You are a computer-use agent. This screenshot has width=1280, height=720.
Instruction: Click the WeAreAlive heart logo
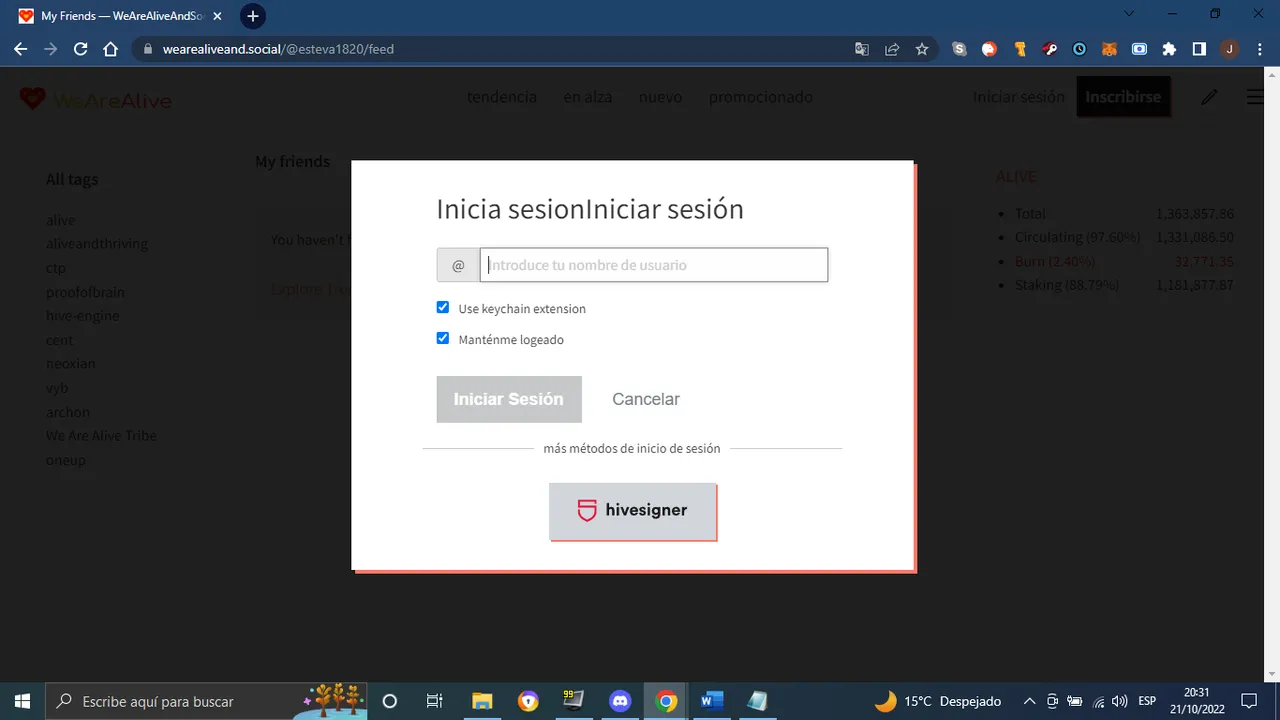pyautogui.click(x=33, y=98)
